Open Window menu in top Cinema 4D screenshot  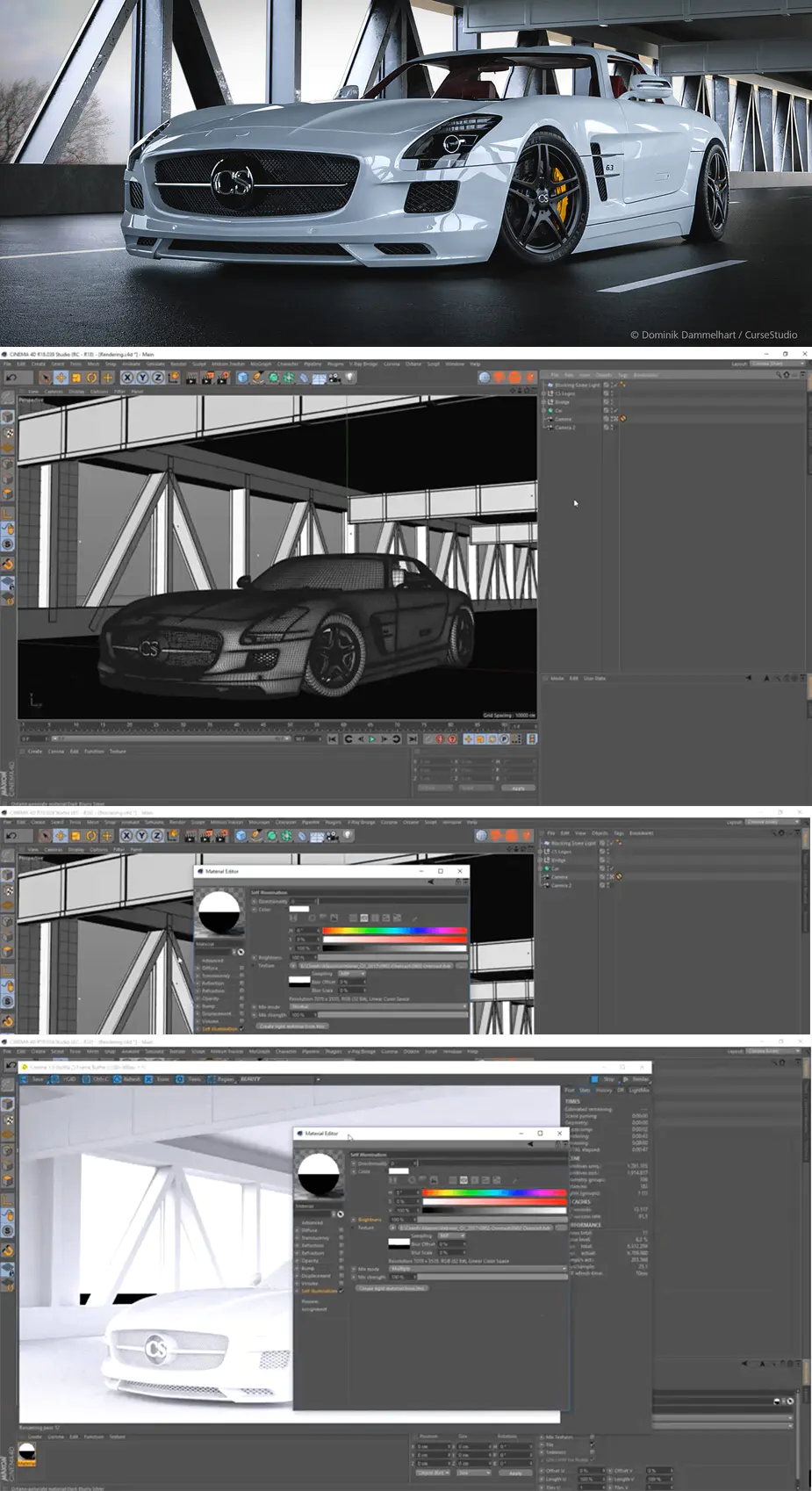455,364
